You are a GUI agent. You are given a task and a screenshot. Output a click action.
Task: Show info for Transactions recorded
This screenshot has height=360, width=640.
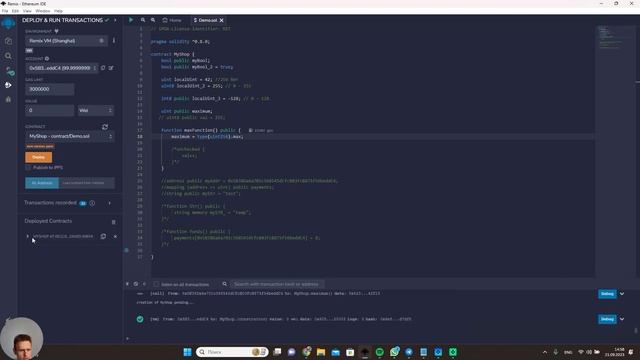(x=92, y=203)
